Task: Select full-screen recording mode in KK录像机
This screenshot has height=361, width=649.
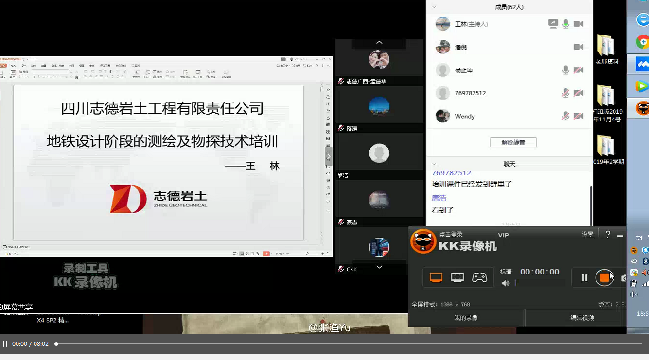Action: 436,277
